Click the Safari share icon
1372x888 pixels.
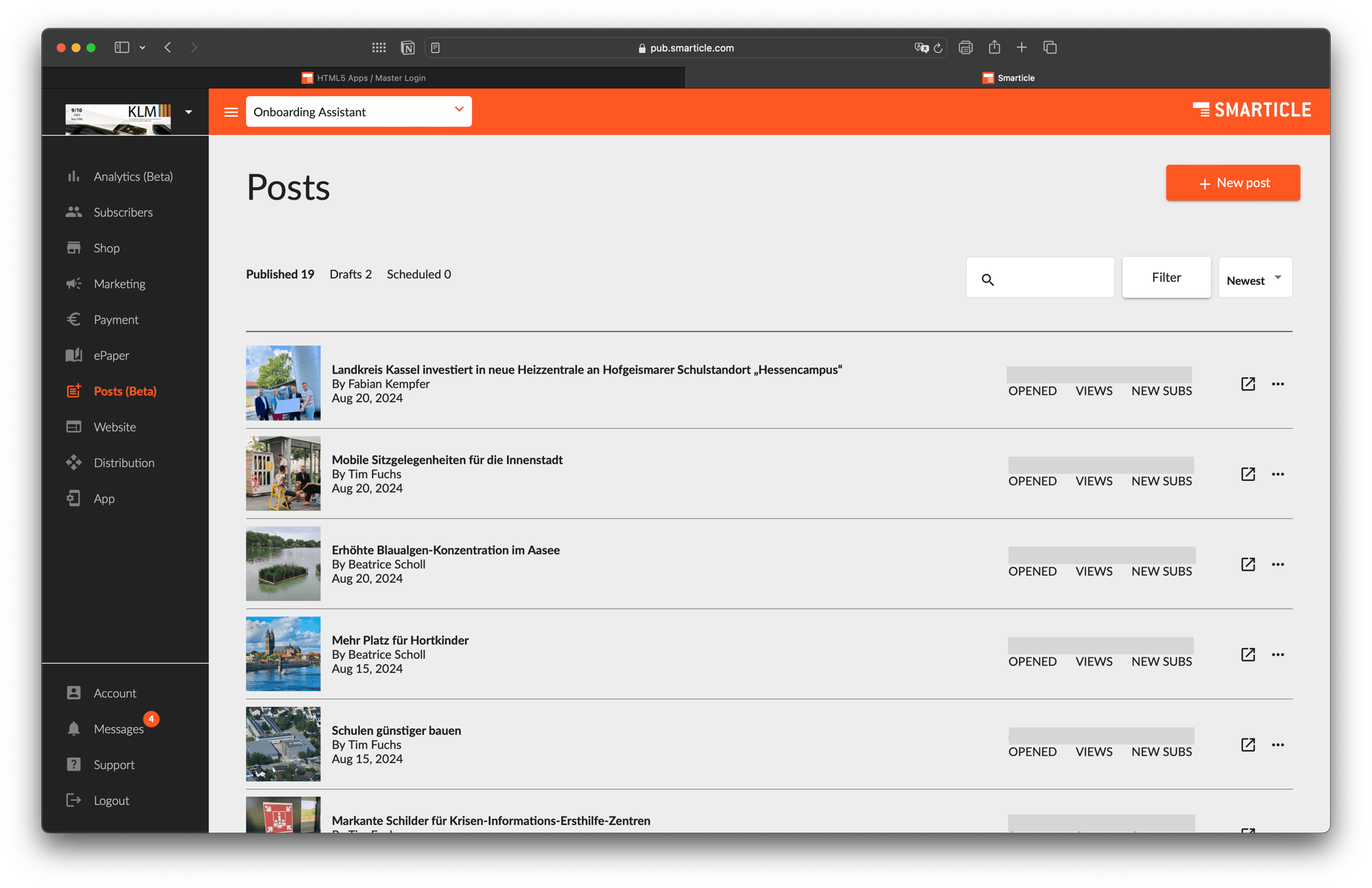pos(994,47)
